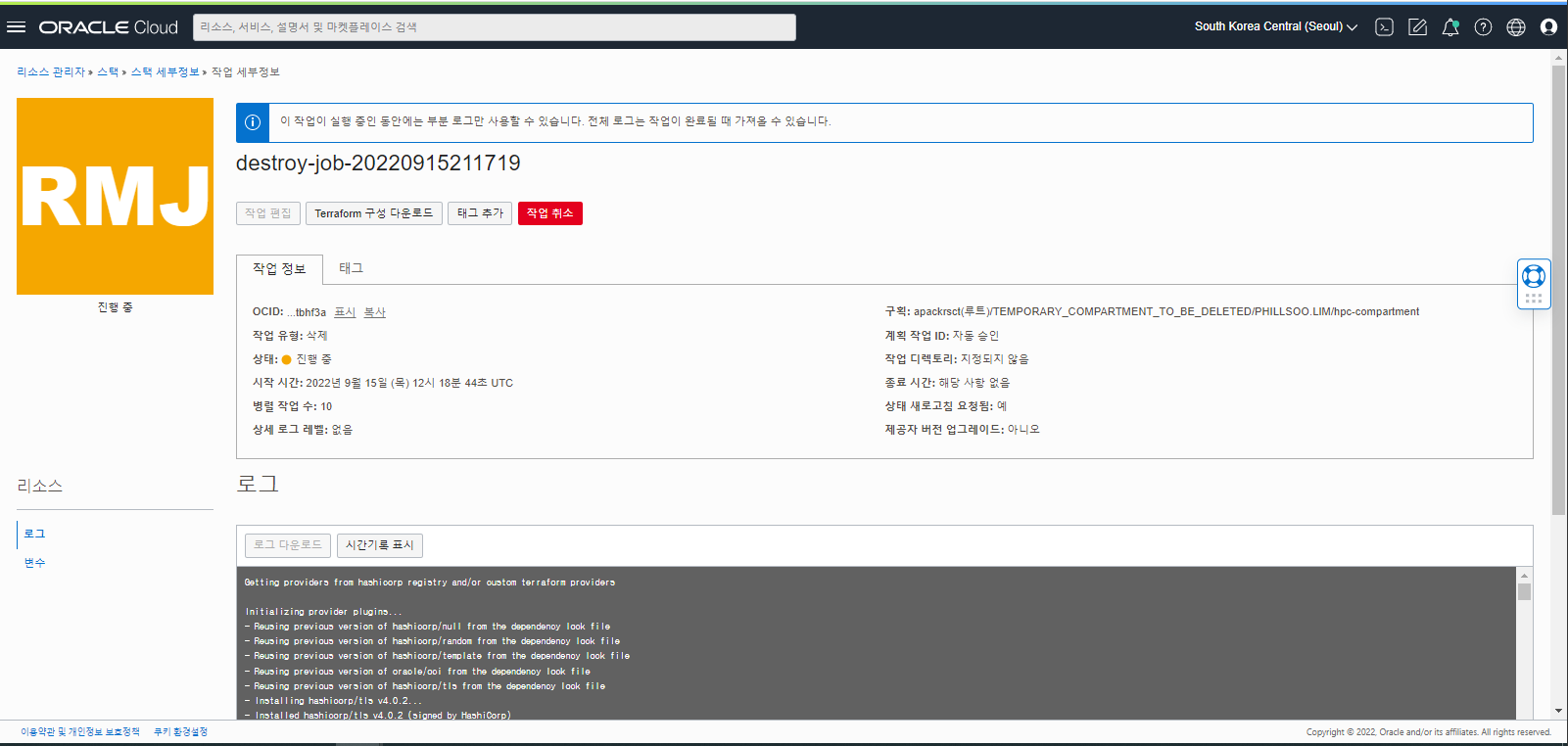Focus the resource search field
Viewport: 1568px width, 746px height.
tap(495, 27)
